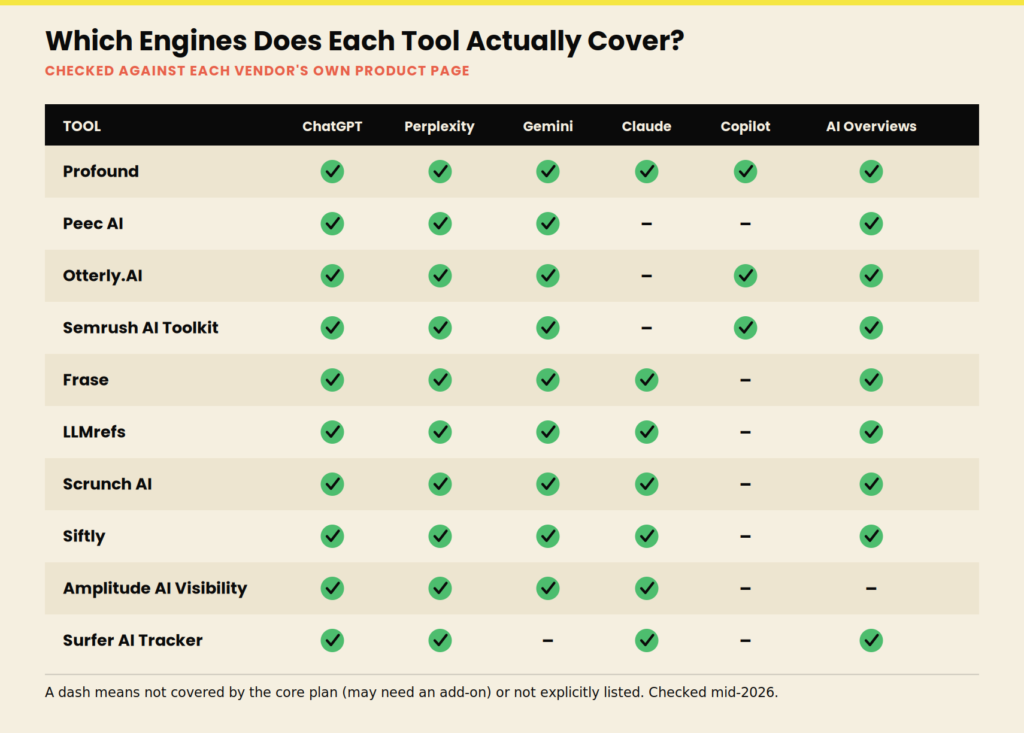Click the dash in Frase's Copilot cell

point(745,380)
